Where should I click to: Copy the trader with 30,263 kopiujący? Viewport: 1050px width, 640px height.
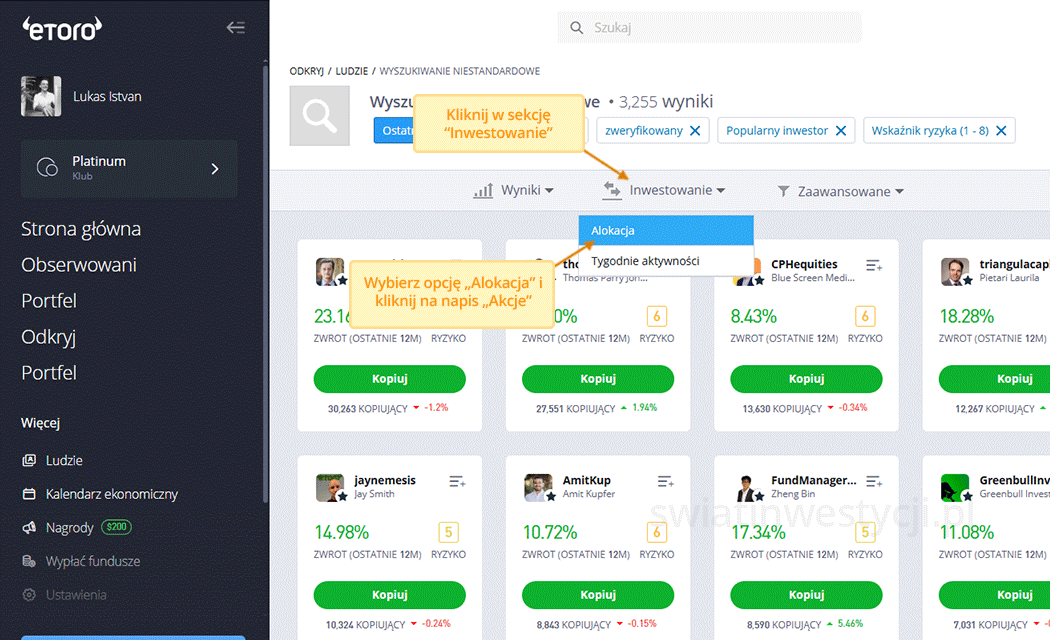point(390,379)
